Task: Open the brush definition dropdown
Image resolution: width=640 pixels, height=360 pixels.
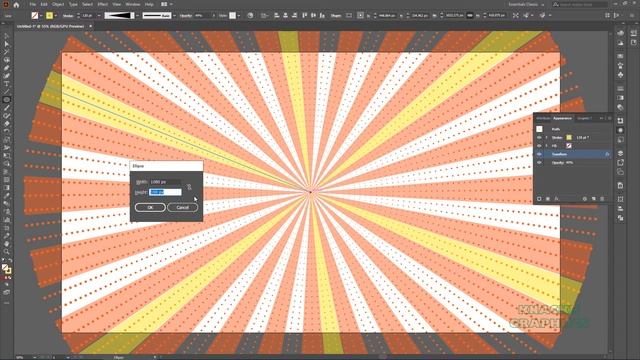Action: click(x=174, y=16)
